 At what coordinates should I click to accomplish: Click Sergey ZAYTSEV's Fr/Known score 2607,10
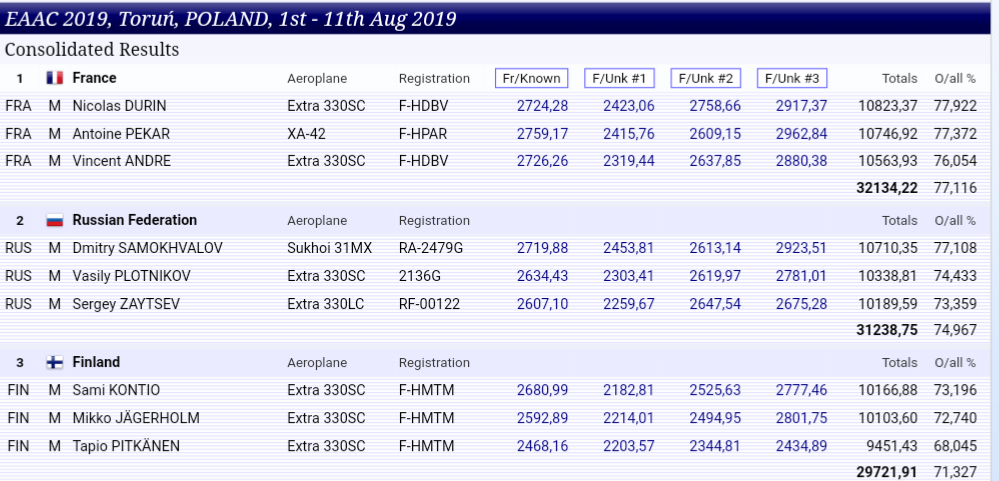[542, 303]
